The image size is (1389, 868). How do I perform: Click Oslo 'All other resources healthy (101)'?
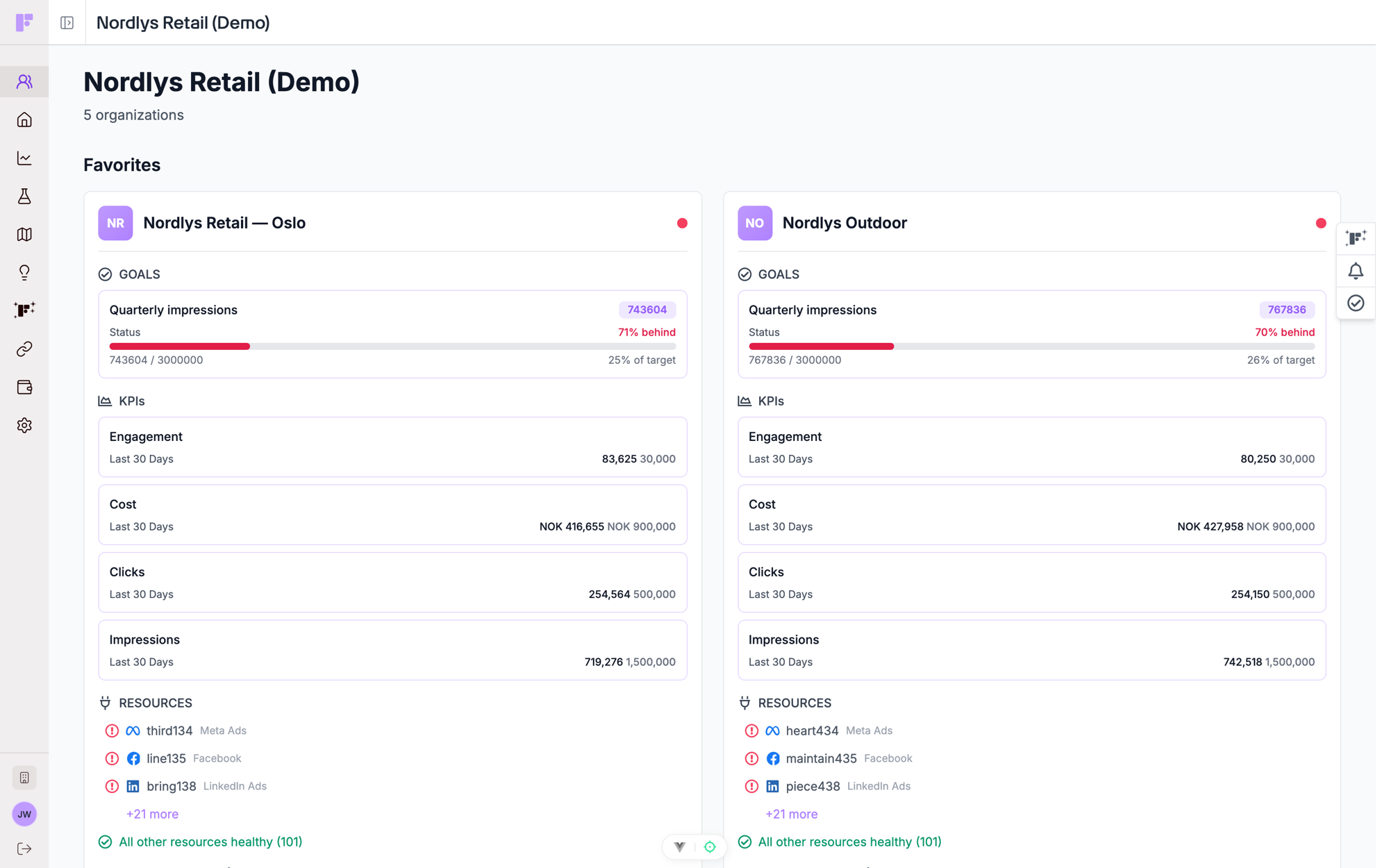coord(210,842)
